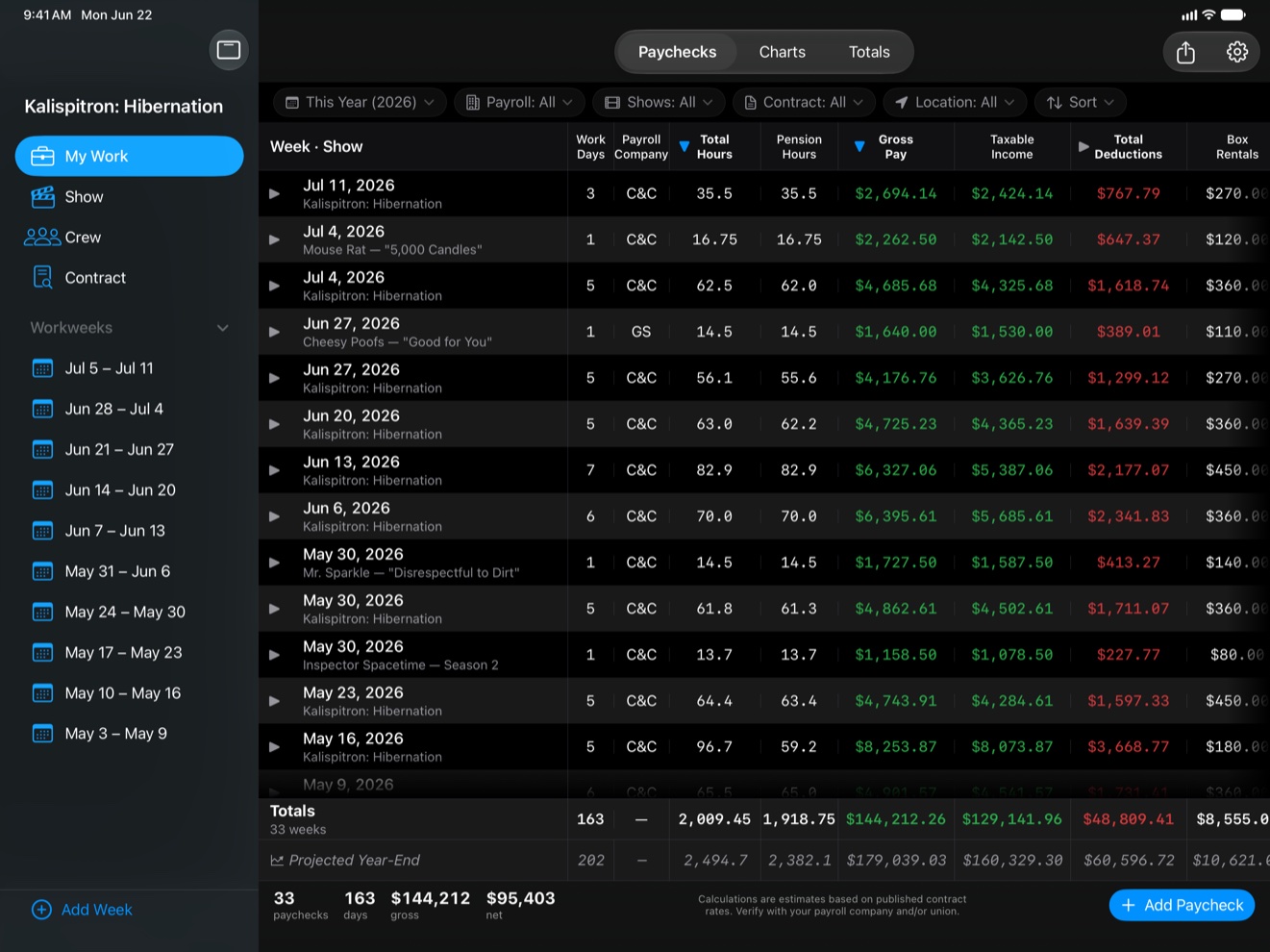Expand the Total Deductions column triangle
This screenshot has width=1270, height=952.
pyautogui.click(x=1083, y=147)
